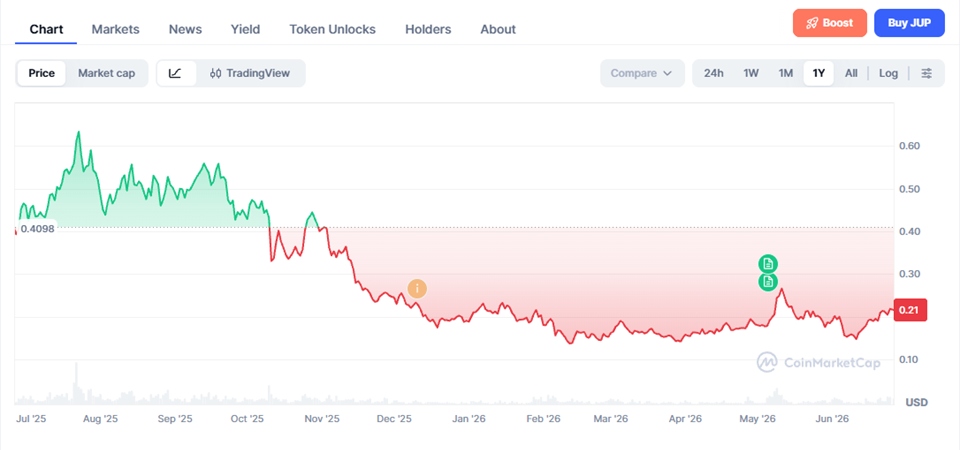Open chart settings sliders icon
Viewport: 960px width, 450px height.
click(927, 73)
